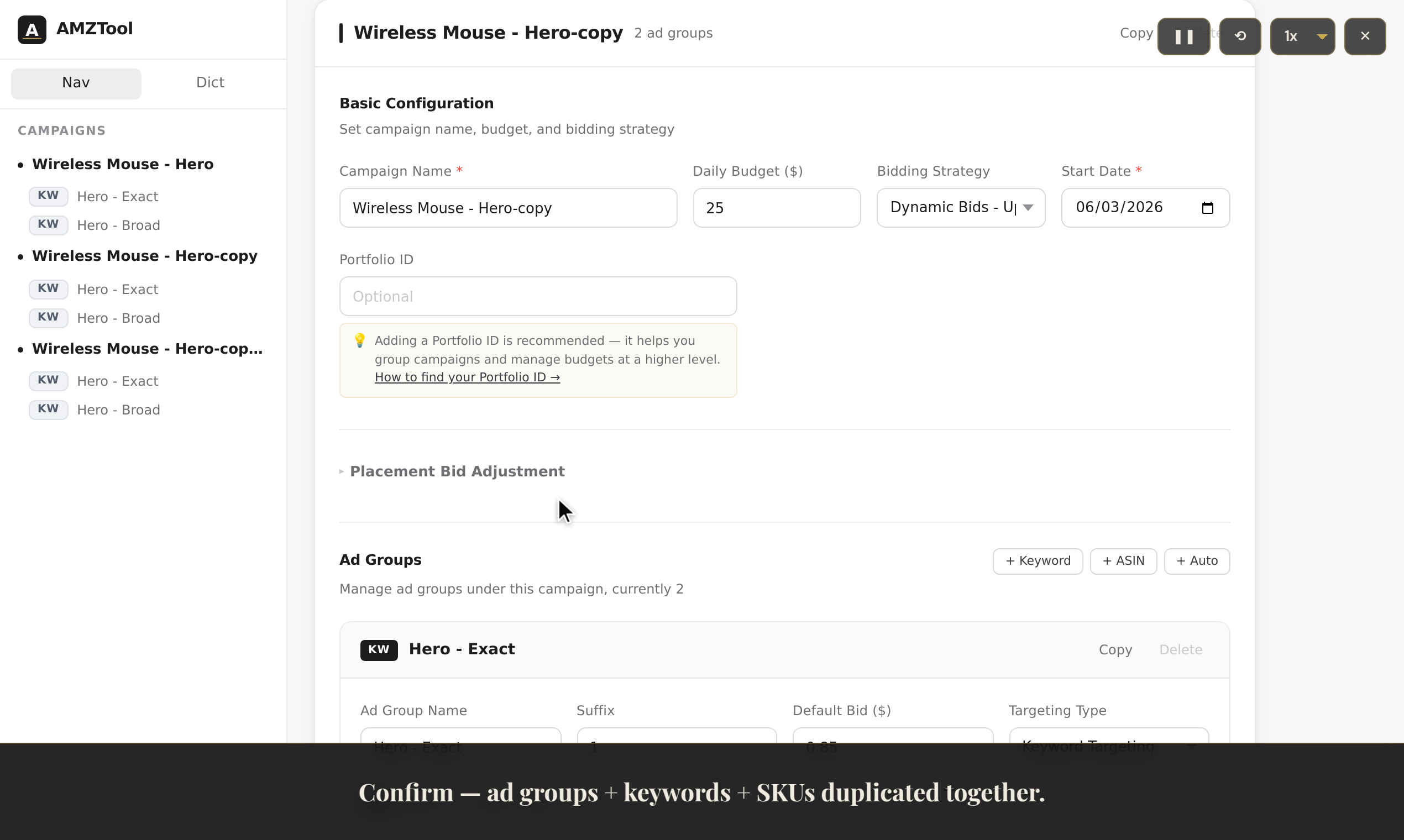
Task: Restart the walkthrough with replay icon
Action: click(x=1240, y=36)
